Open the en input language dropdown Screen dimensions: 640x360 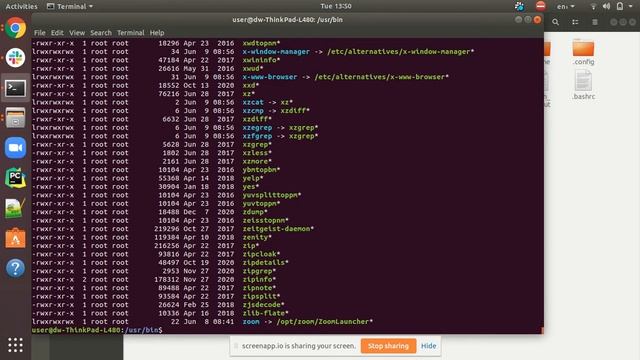tap(566, 6)
